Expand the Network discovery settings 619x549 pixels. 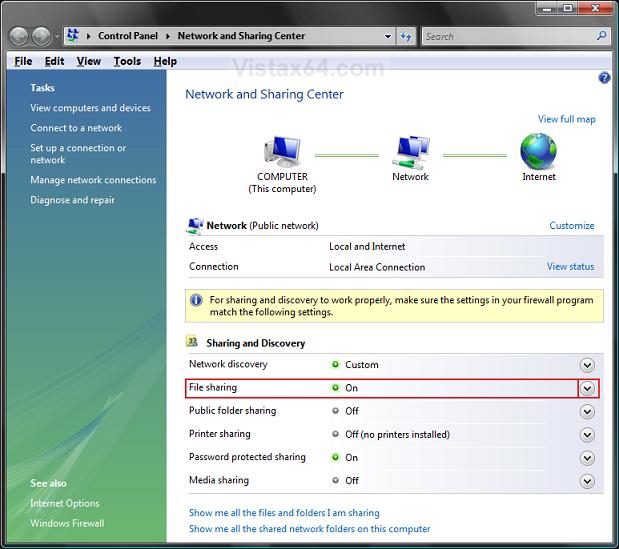point(587,365)
